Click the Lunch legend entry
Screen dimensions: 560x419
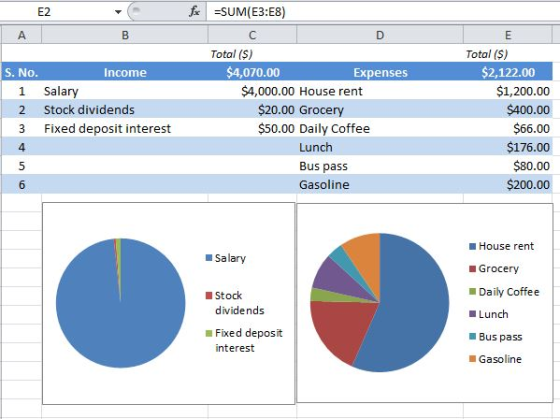[x=489, y=314]
